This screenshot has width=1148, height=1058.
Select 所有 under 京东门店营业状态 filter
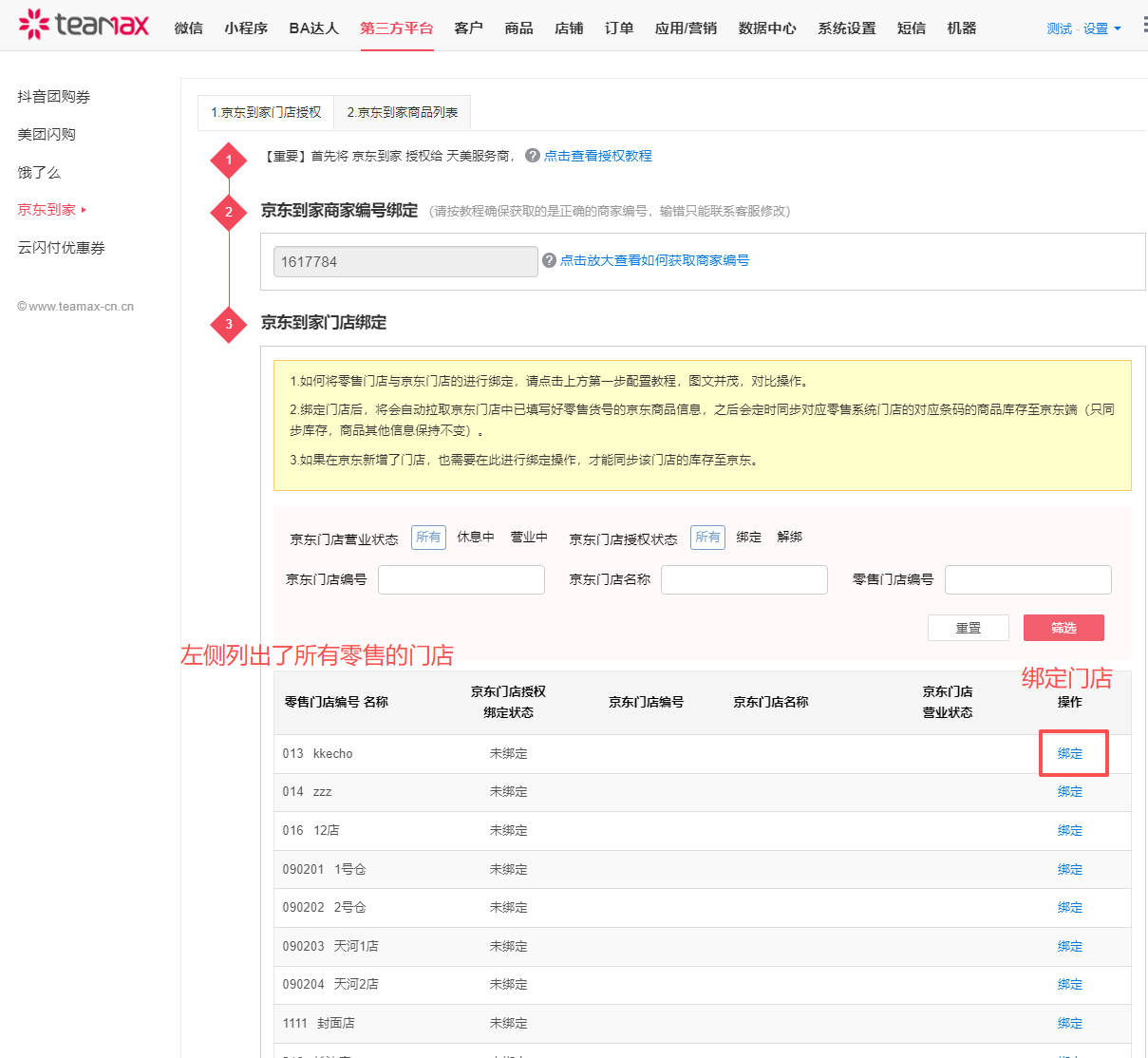428,538
